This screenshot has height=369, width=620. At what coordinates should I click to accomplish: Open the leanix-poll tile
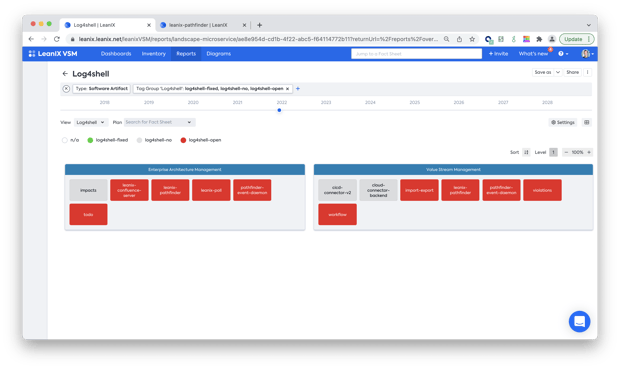click(211, 190)
